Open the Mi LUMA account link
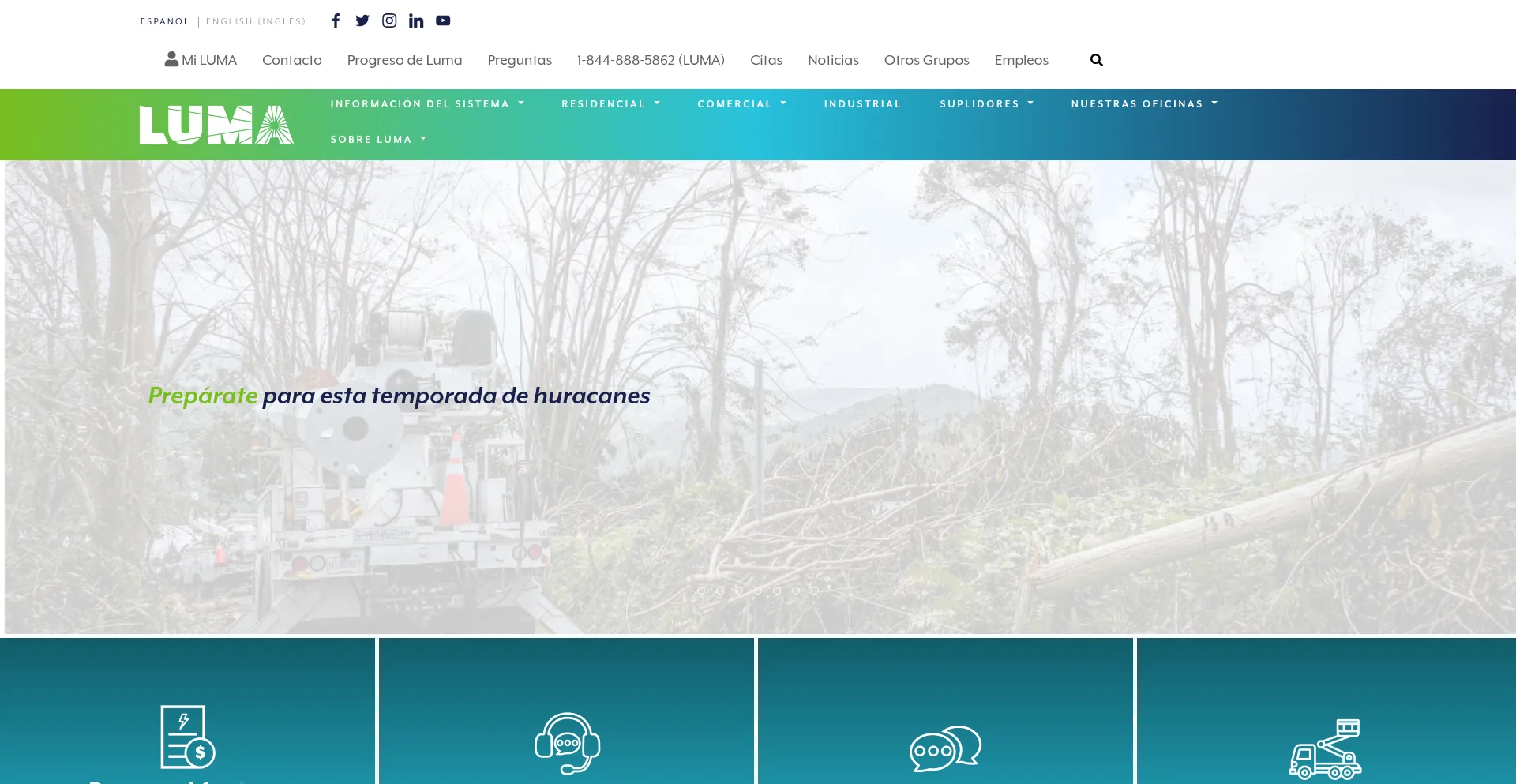The height and width of the screenshot is (784, 1516). pyautogui.click(x=201, y=60)
